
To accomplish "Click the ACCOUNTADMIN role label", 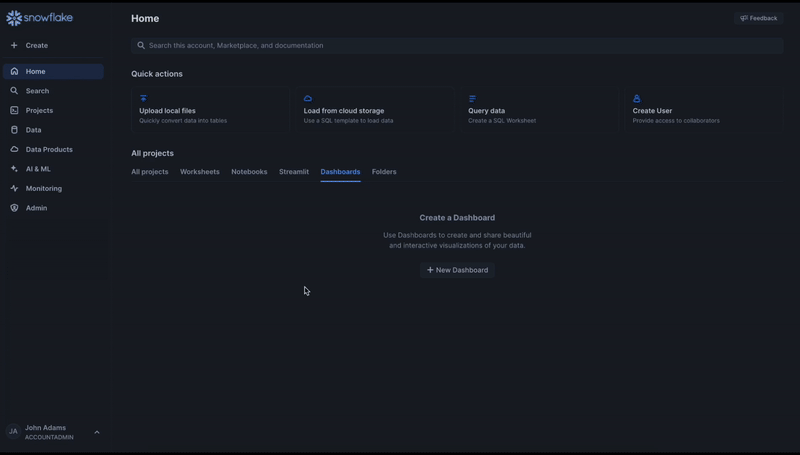I will (49, 438).
